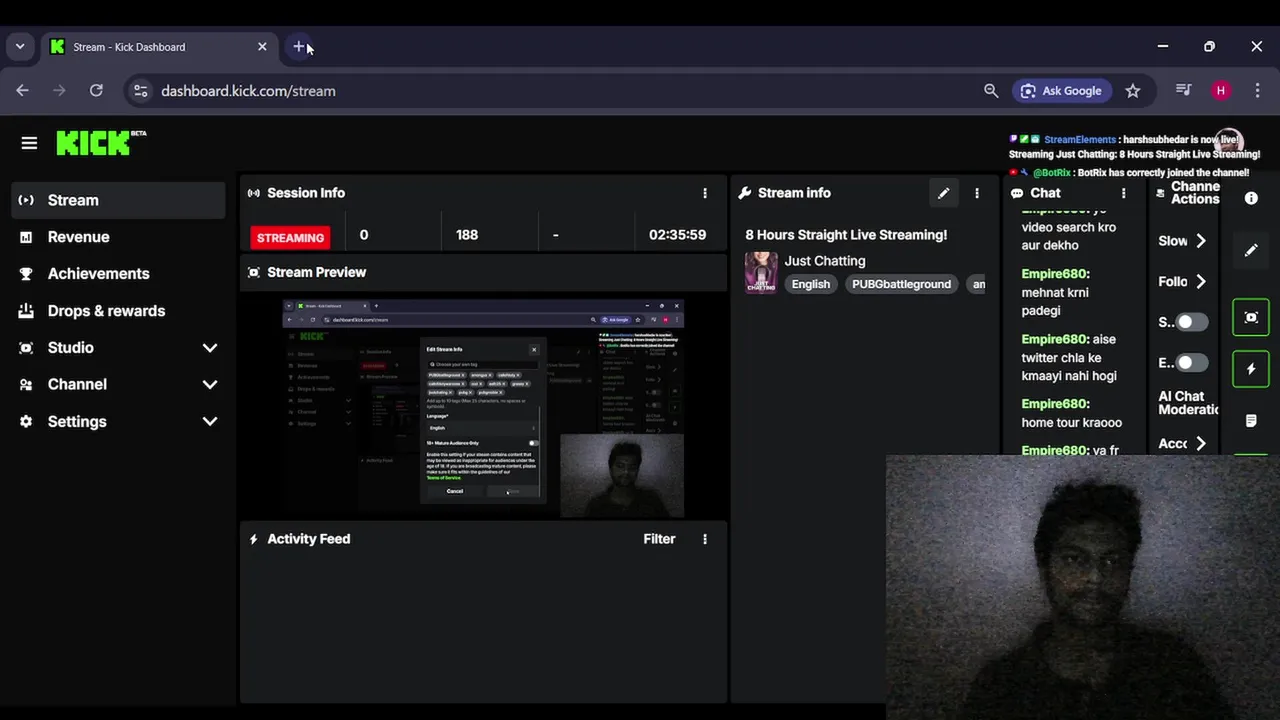Open Drops & rewards in the sidebar
Viewport: 1280px width, 720px height.
click(119, 311)
